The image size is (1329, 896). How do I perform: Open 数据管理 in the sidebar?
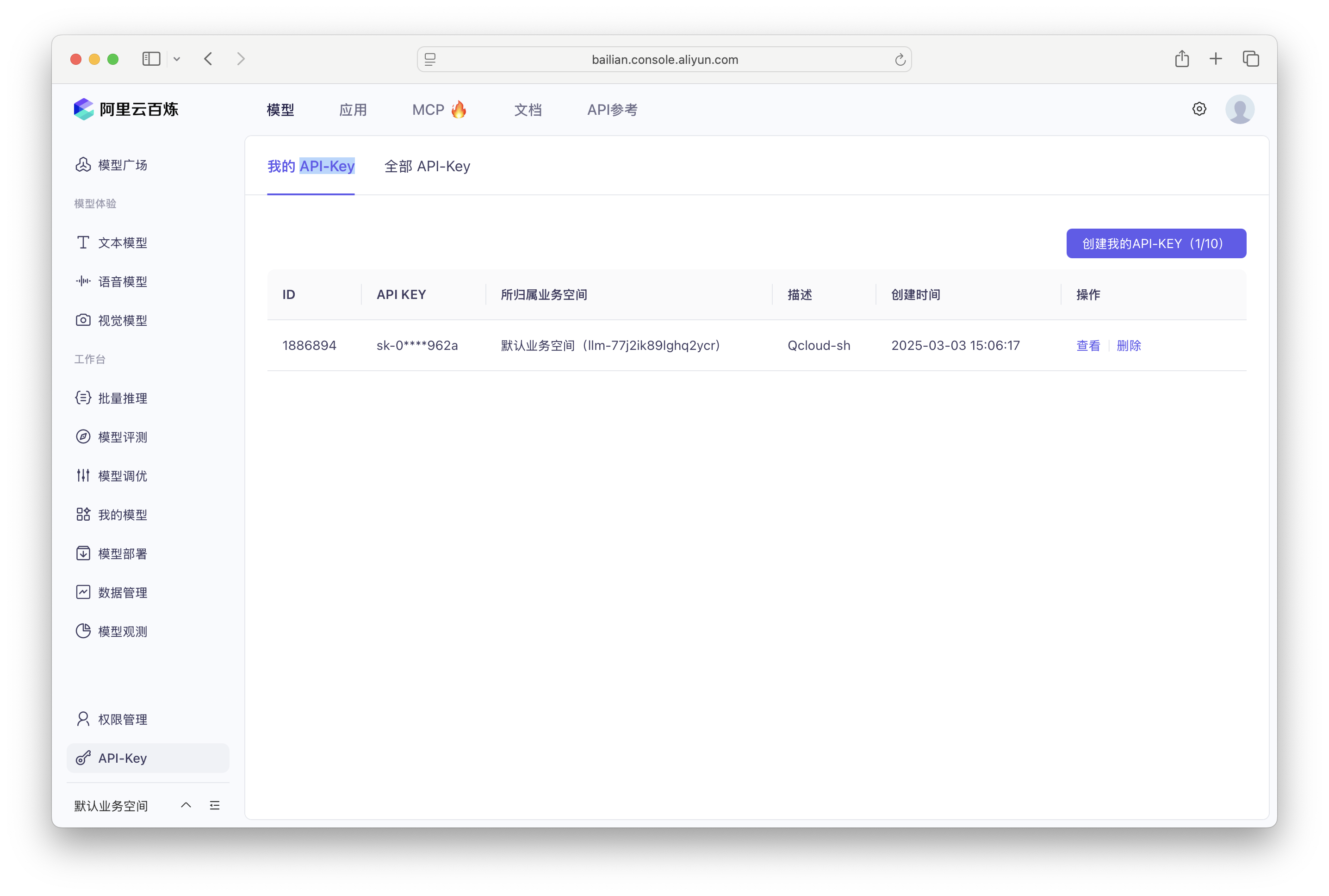pyautogui.click(x=123, y=592)
